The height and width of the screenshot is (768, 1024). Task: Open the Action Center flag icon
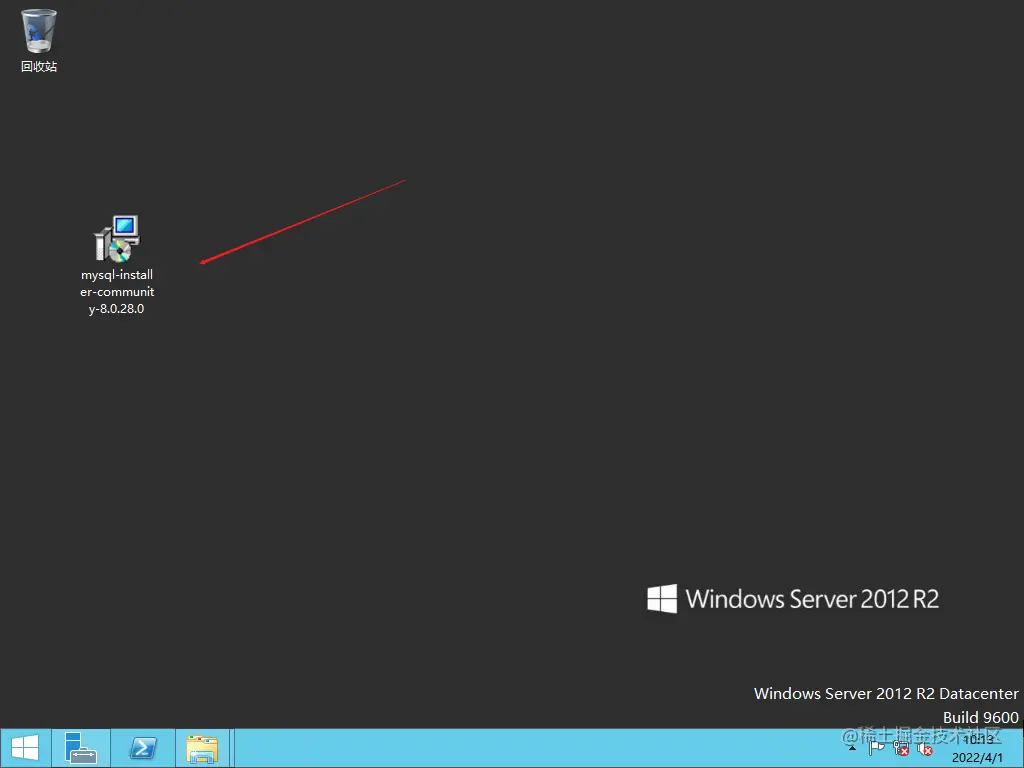pyautogui.click(x=876, y=748)
